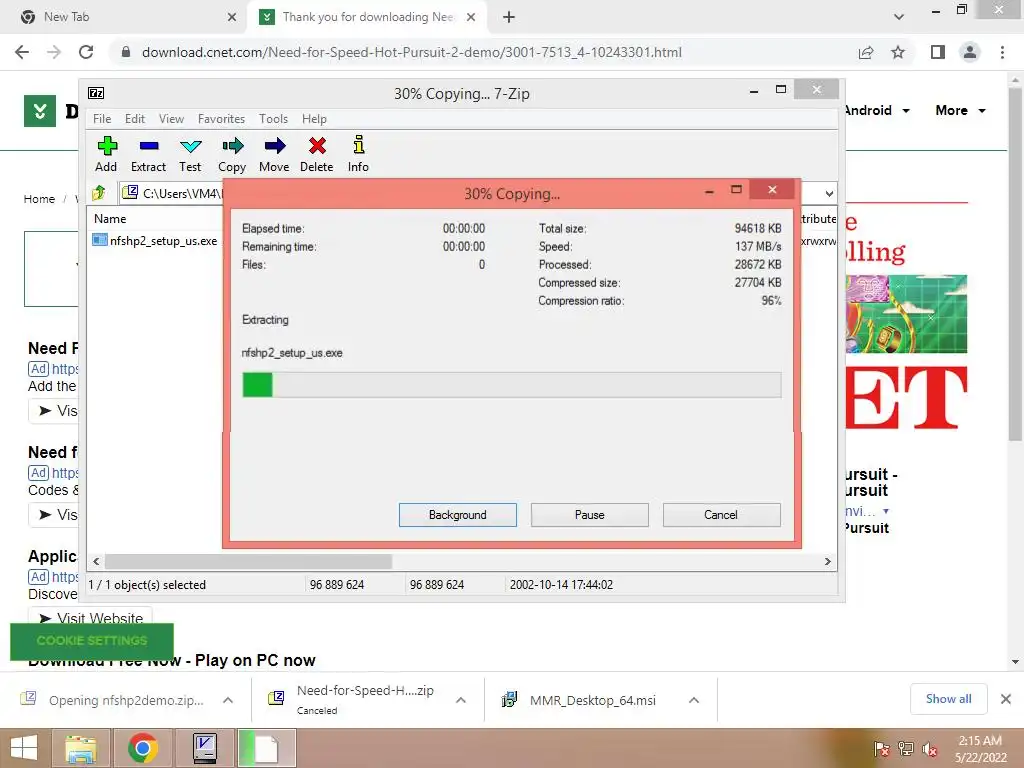This screenshot has width=1024, height=768.
Task: Open the 7-Zip View menu
Action: click(x=171, y=119)
